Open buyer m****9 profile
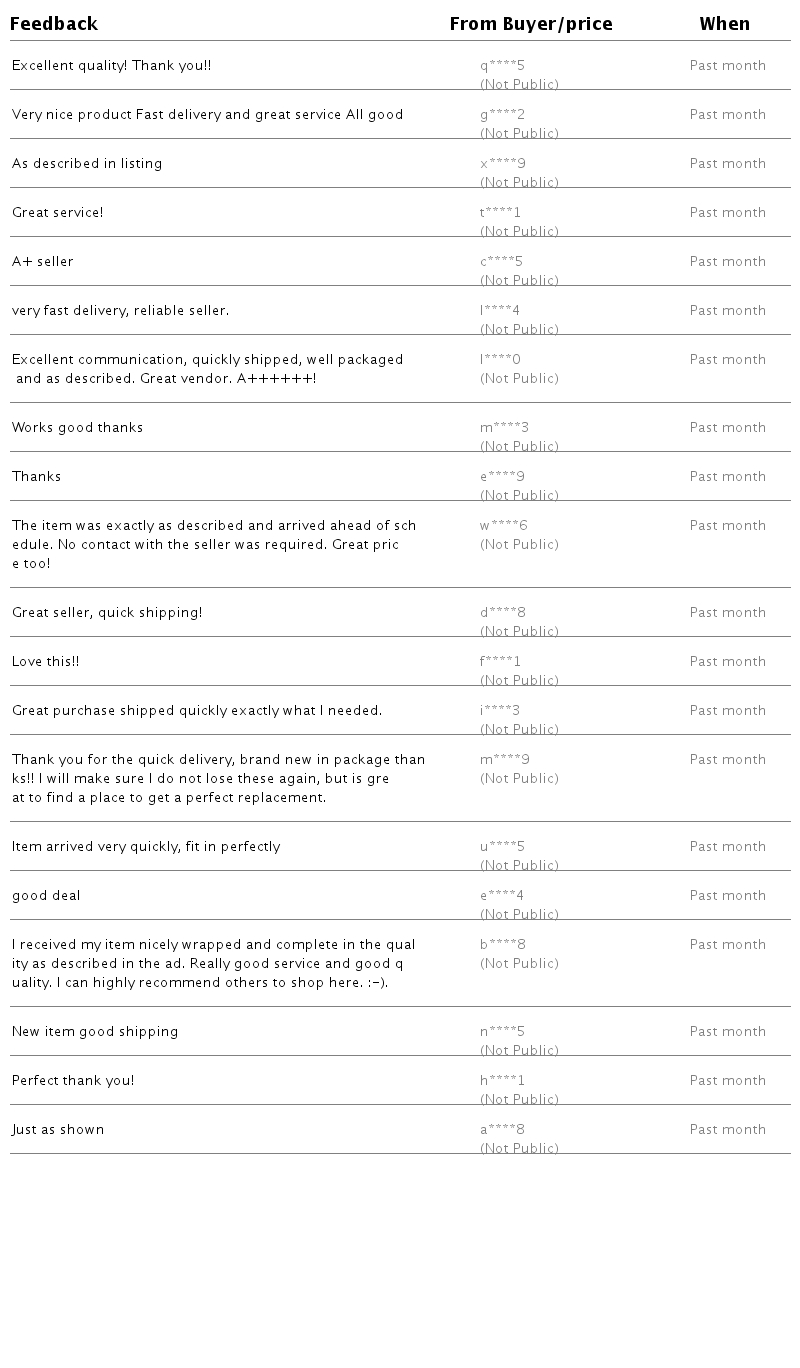The width and height of the screenshot is (800, 1368). [x=505, y=760]
